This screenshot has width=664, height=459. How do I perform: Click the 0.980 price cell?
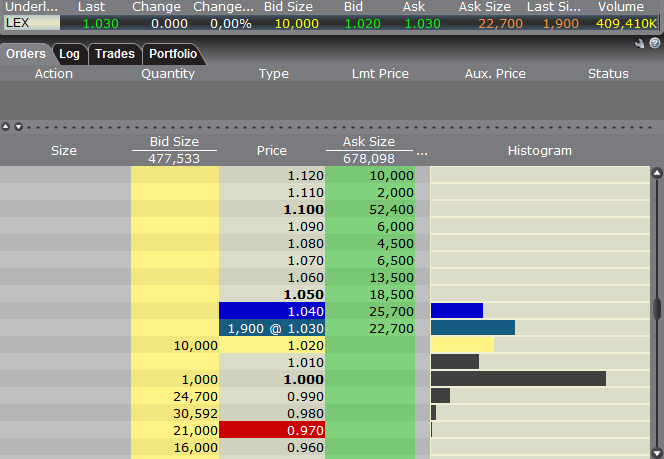tap(272, 413)
